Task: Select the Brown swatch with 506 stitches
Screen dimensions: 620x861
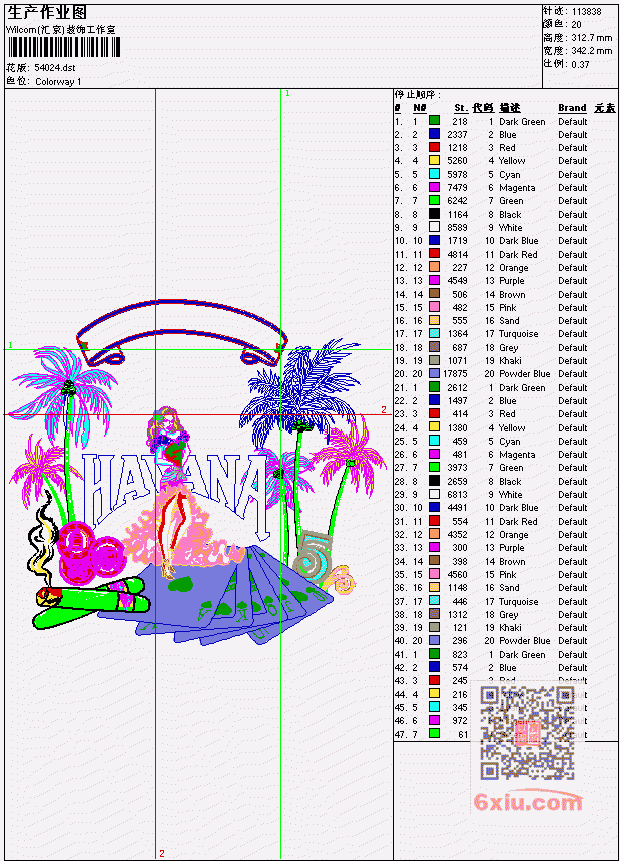Action: [434, 294]
